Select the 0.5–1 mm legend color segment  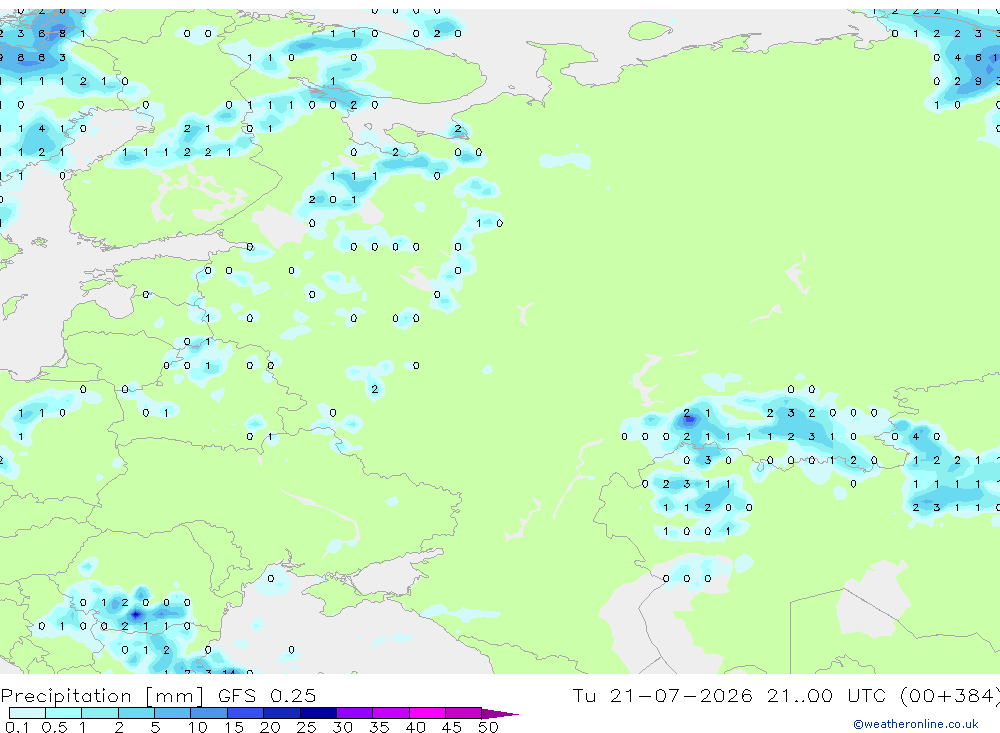point(64,713)
